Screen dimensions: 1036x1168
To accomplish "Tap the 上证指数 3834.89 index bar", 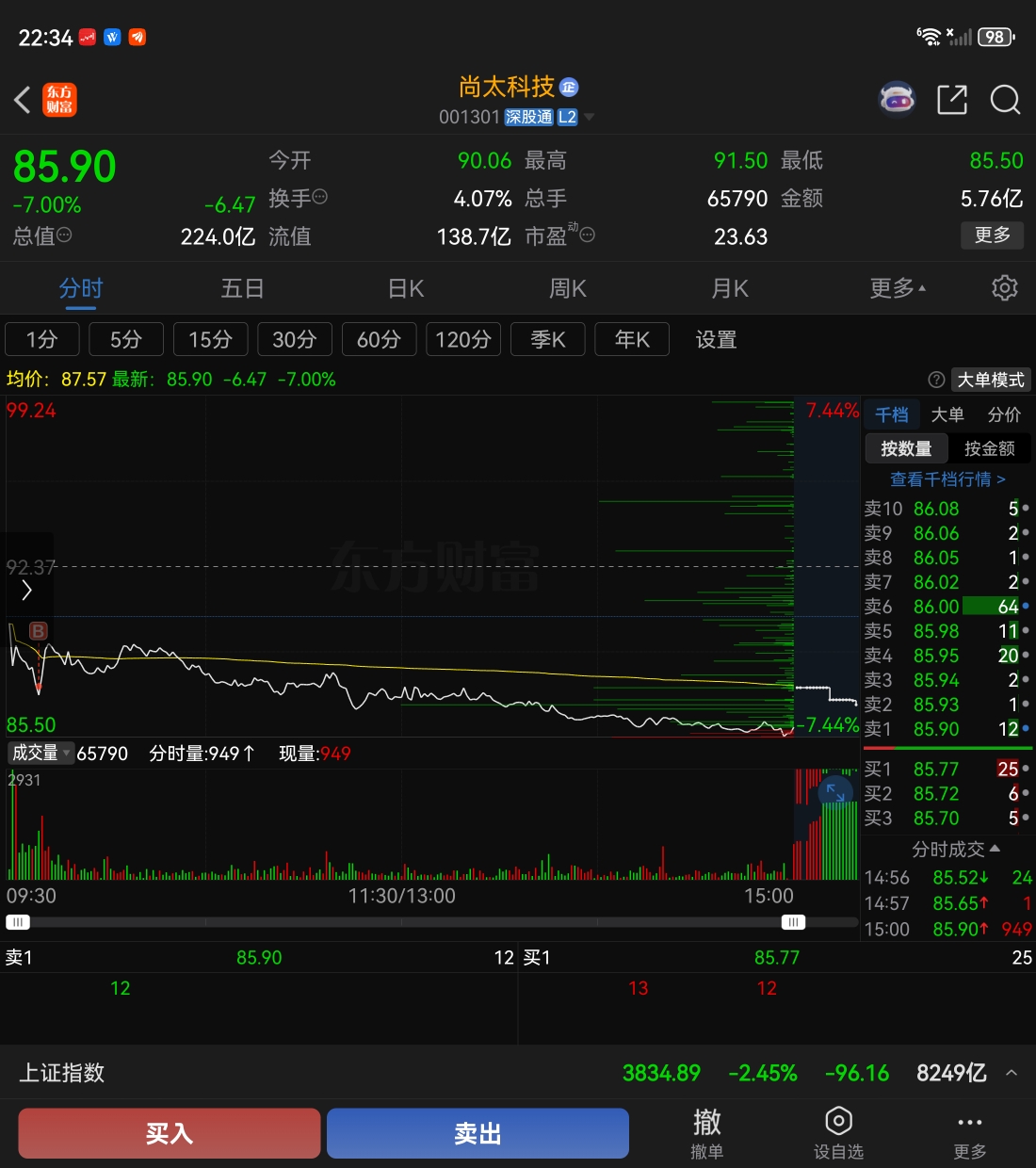I will [x=518, y=1073].
